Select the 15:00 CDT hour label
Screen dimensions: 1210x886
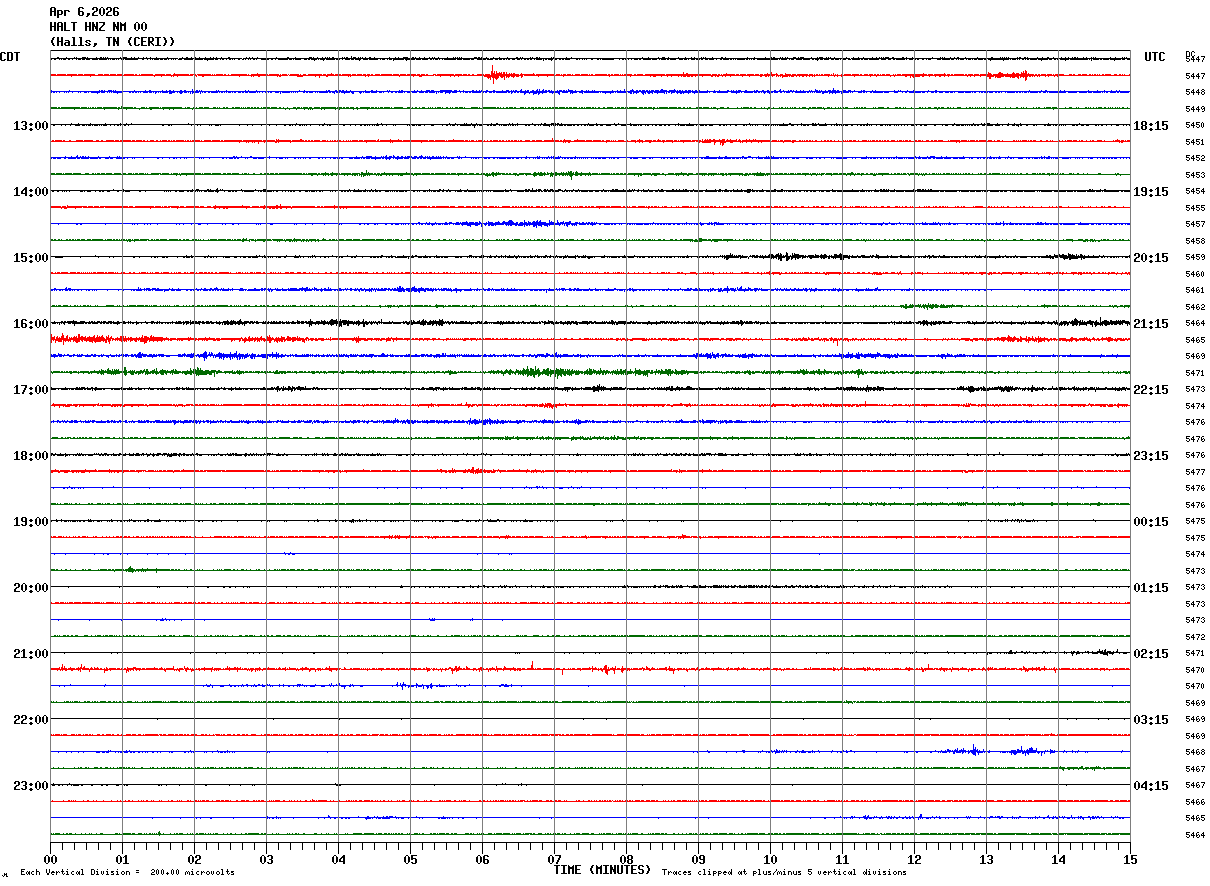pyautogui.click(x=31, y=258)
